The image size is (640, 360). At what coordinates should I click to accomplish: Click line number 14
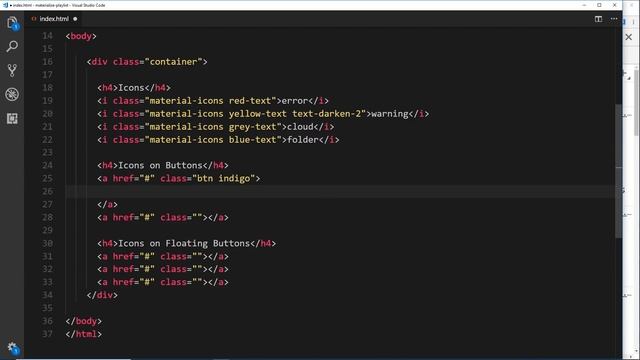(47, 36)
